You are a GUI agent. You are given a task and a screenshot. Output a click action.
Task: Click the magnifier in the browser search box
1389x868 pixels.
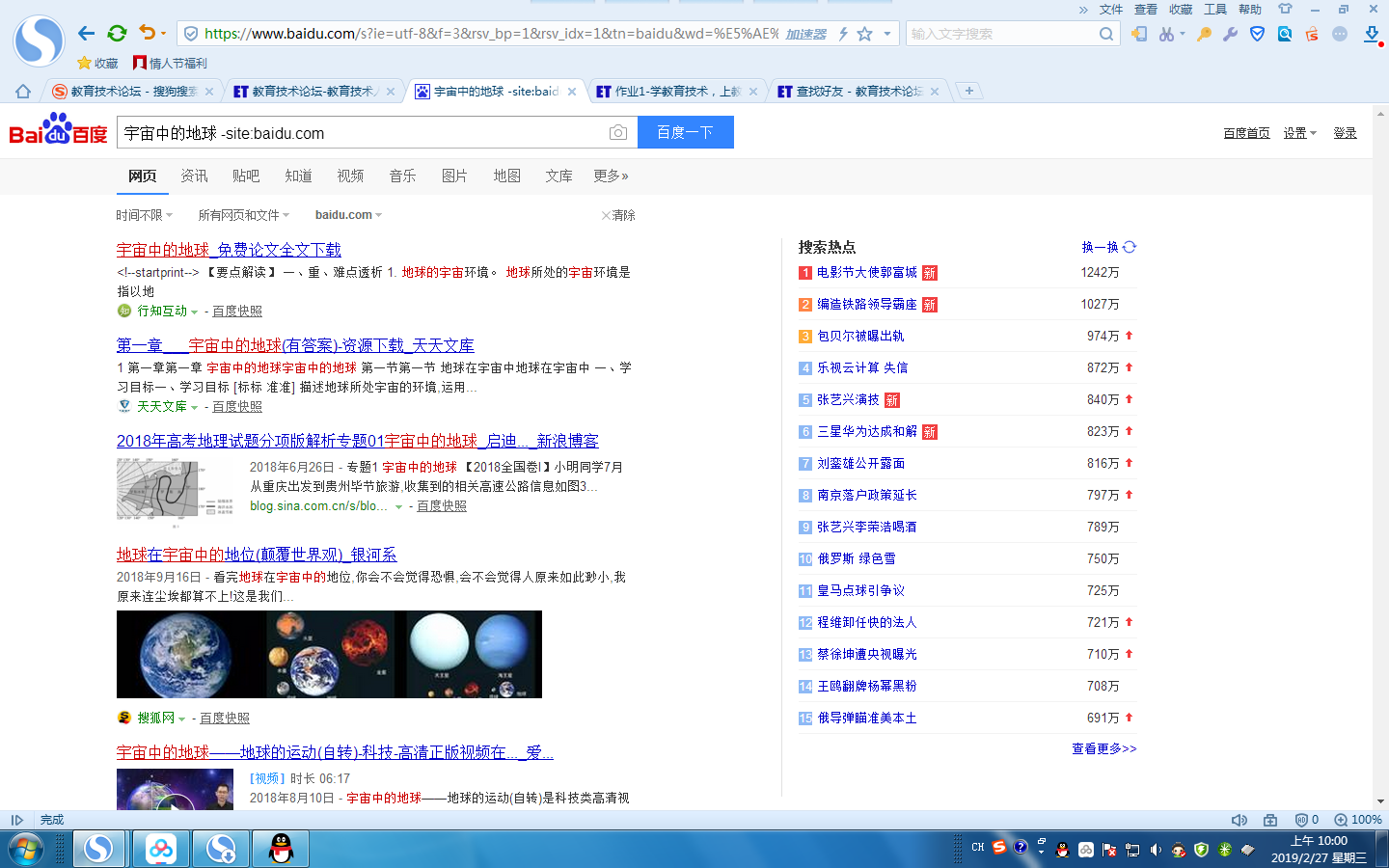1106,34
